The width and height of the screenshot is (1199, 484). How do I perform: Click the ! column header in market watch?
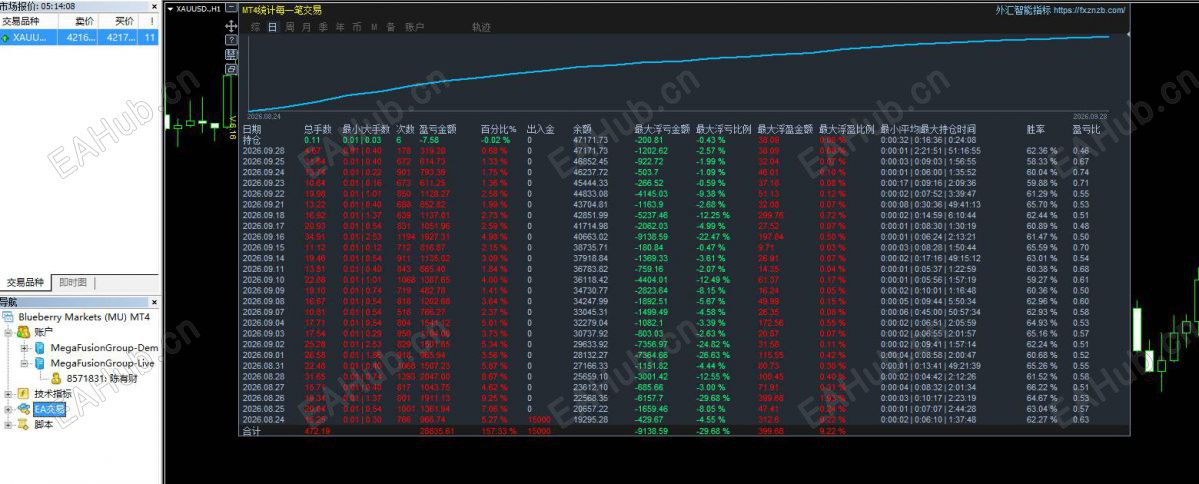point(150,21)
